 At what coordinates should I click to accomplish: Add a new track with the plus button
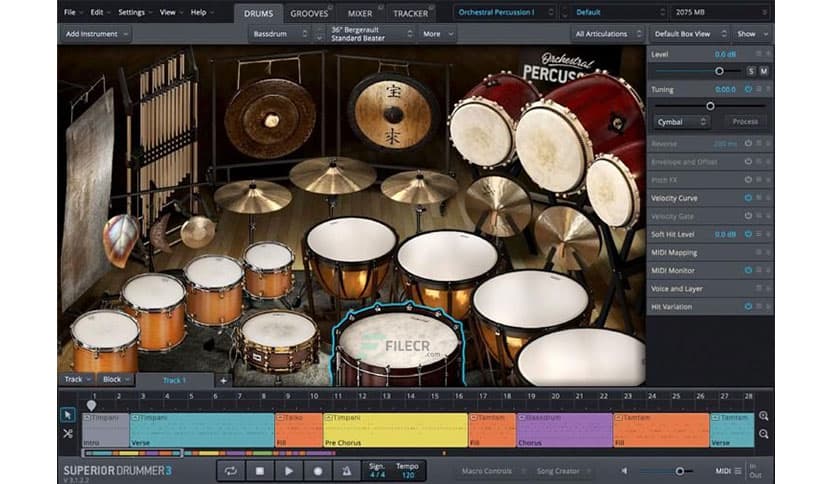tap(223, 380)
